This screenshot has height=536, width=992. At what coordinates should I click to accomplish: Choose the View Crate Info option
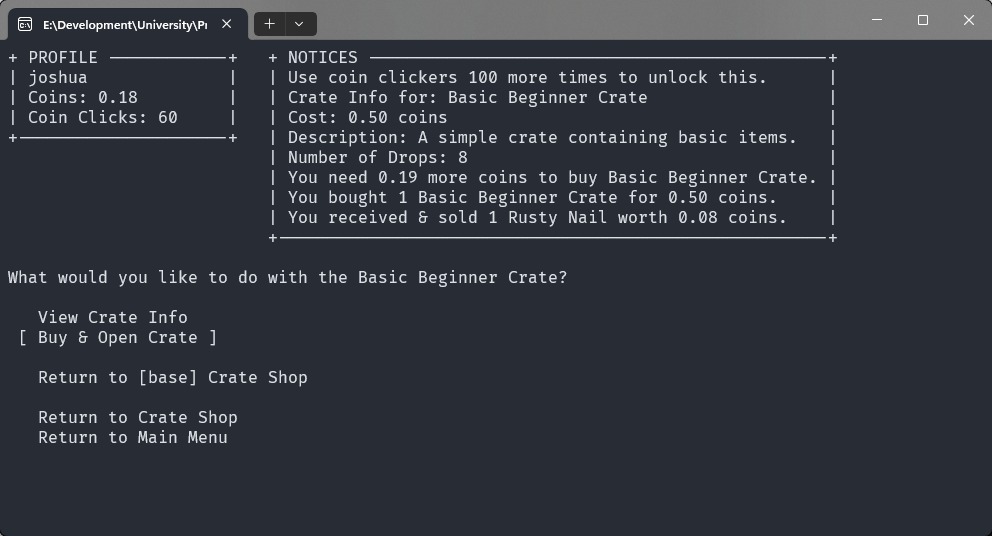point(112,317)
